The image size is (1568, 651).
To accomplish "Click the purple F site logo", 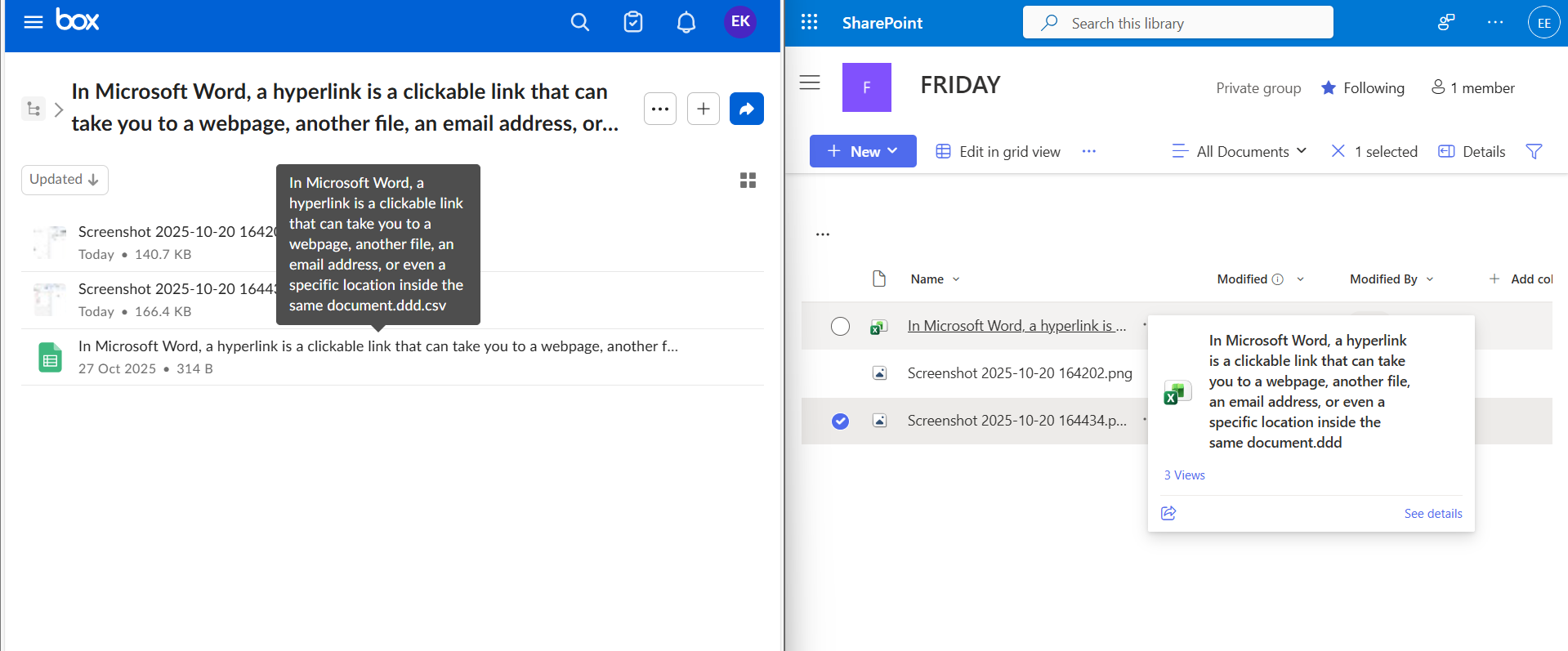I will pyautogui.click(x=867, y=87).
